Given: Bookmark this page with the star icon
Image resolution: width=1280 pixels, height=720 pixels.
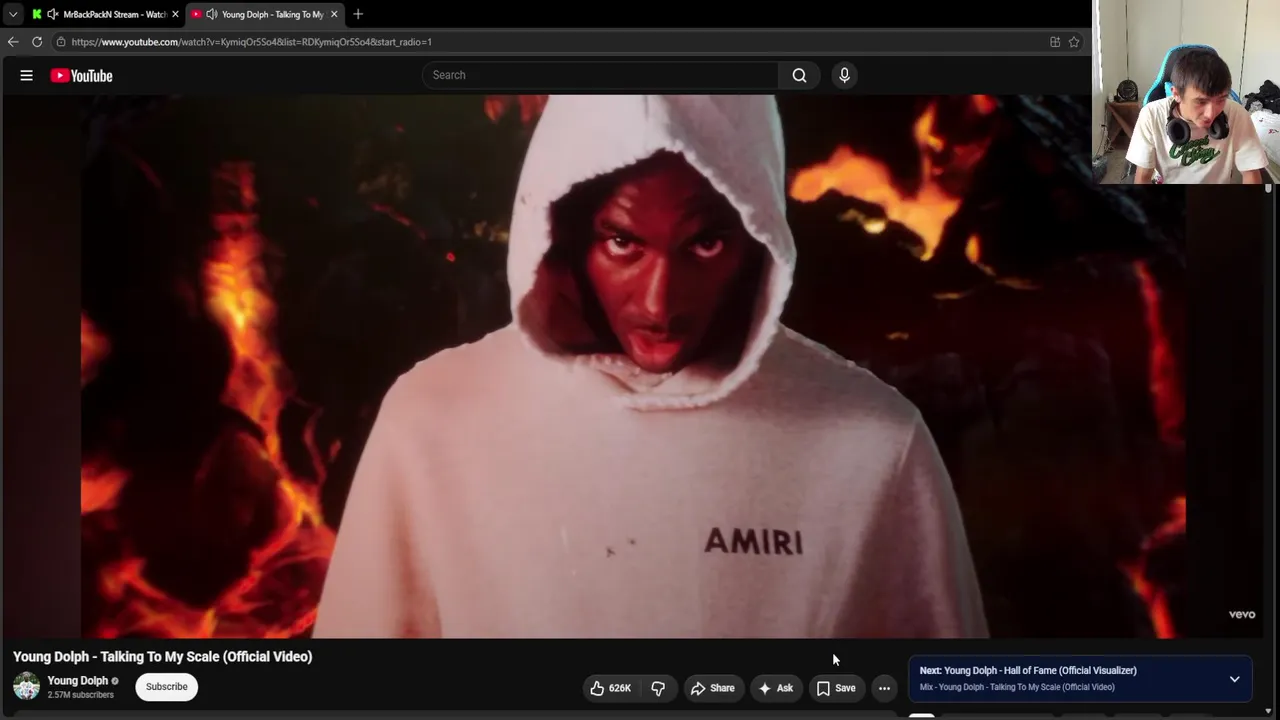Looking at the screenshot, I should coord(1074,42).
